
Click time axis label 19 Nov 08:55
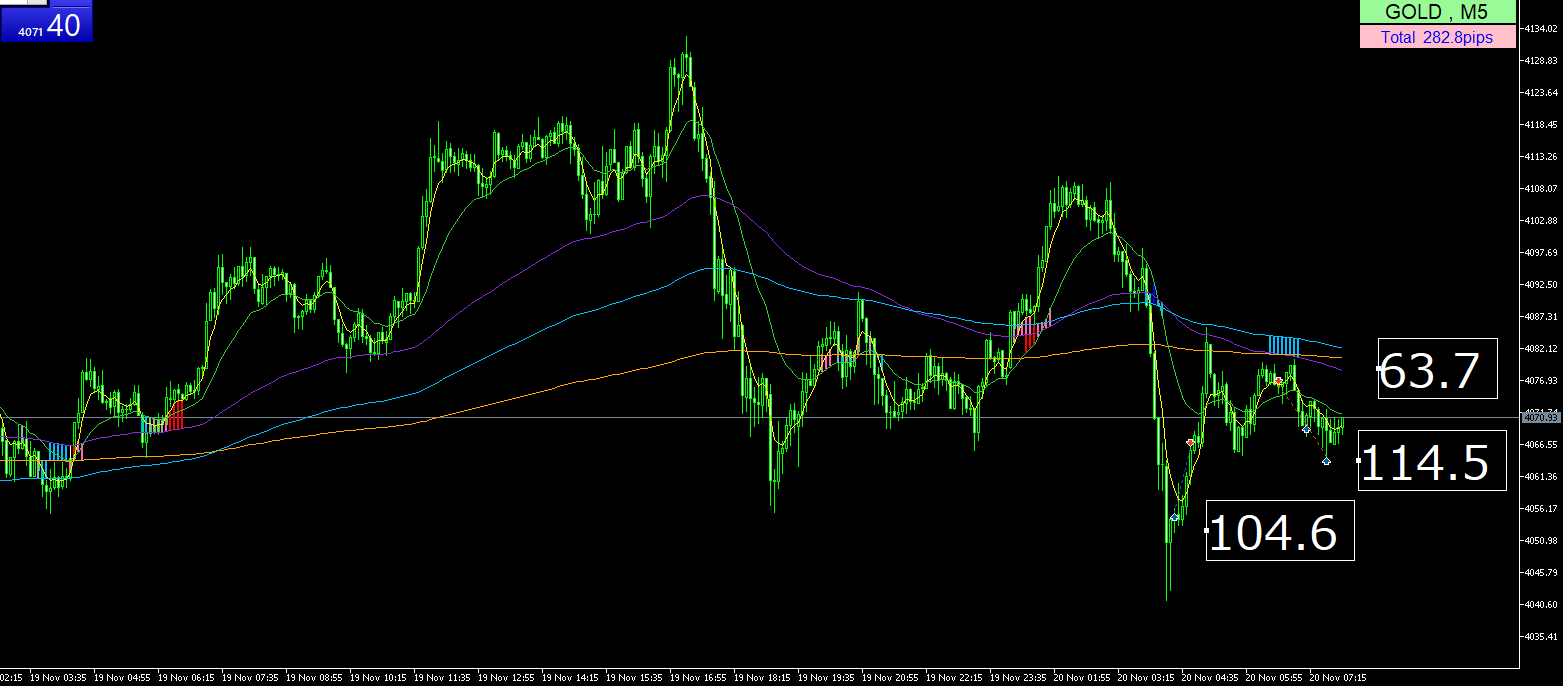(x=314, y=677)
